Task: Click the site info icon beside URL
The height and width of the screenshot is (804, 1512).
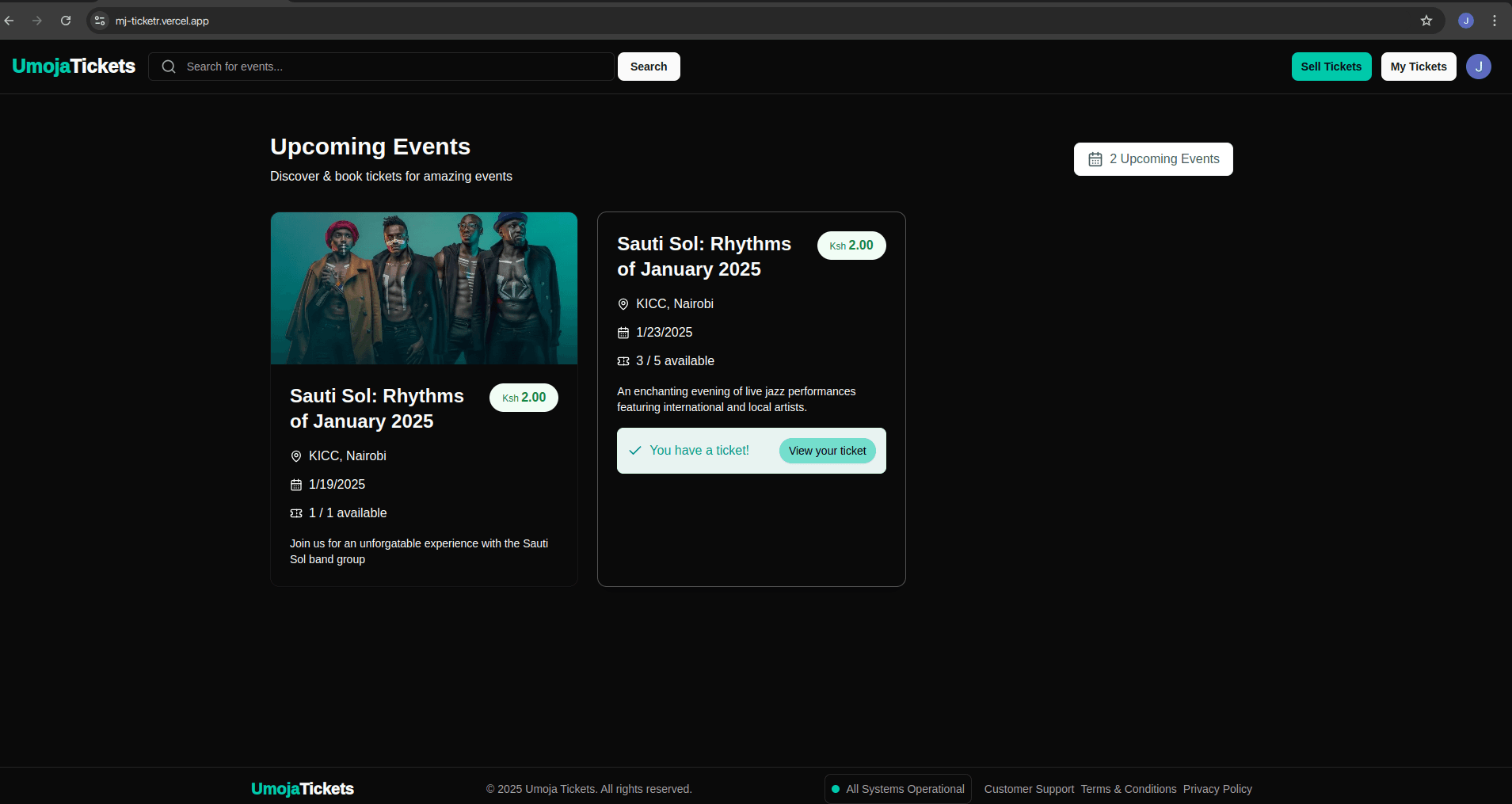Action: [x=100, y=21]
